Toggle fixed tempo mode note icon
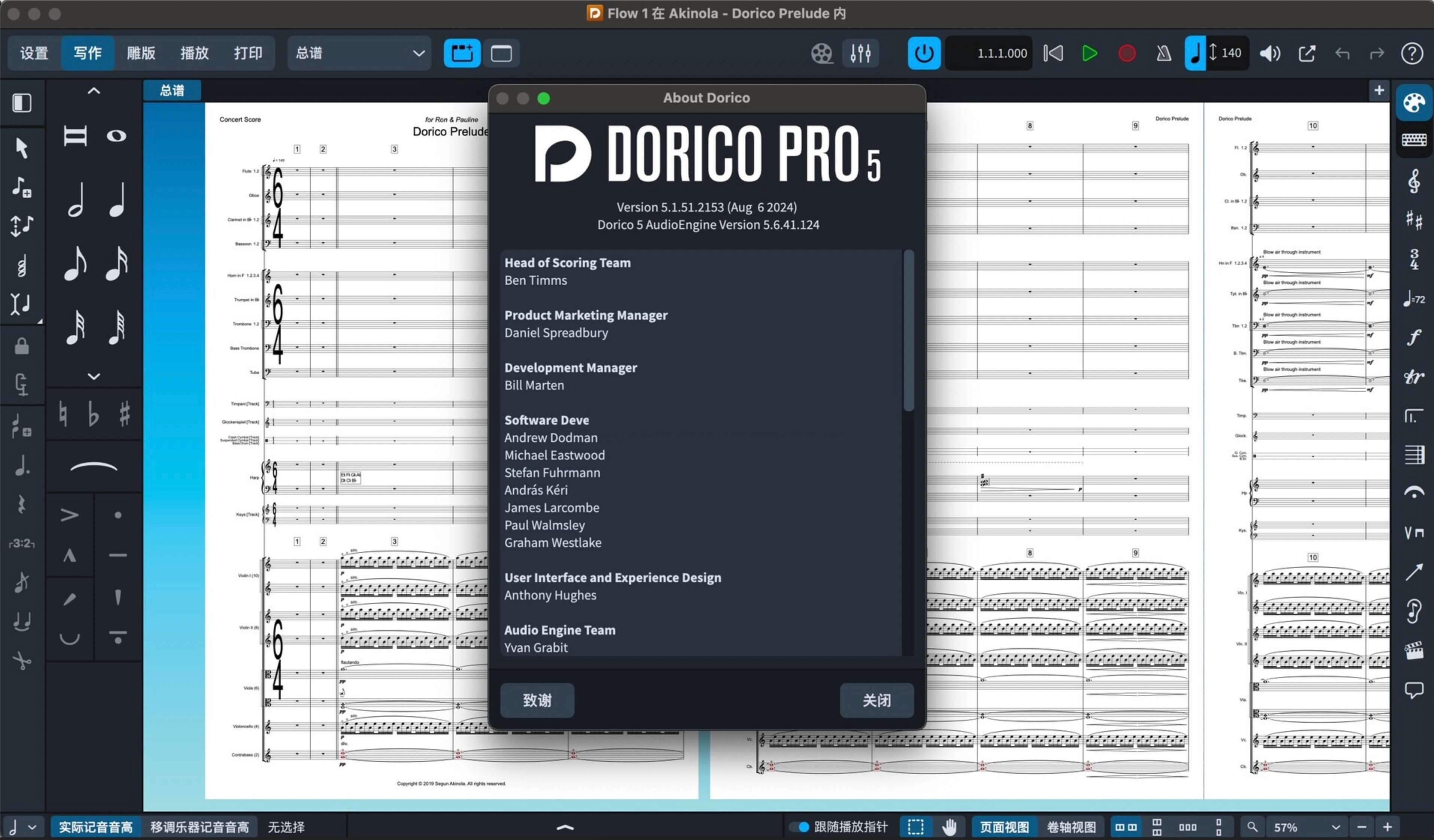Viewport: 1434px width, 840px height. [x=1195, y=54]
